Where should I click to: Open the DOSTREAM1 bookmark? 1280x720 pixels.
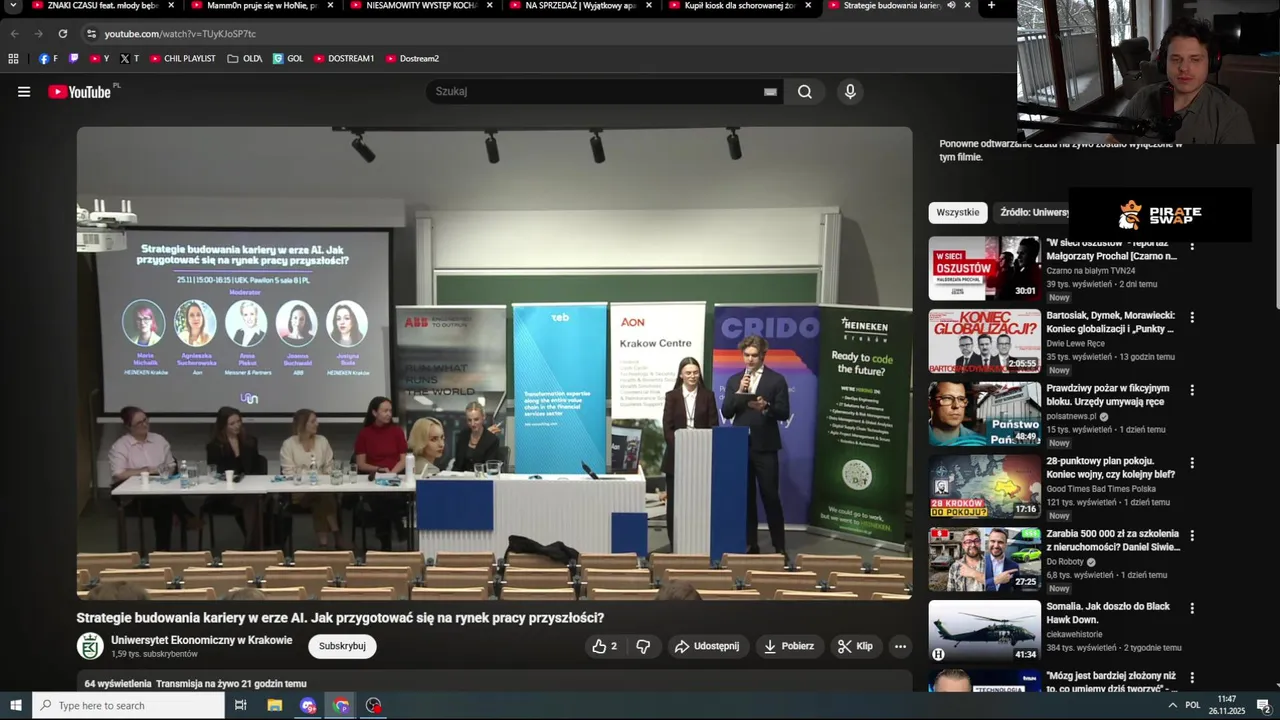pyautogui.click(x=344, y=59)
